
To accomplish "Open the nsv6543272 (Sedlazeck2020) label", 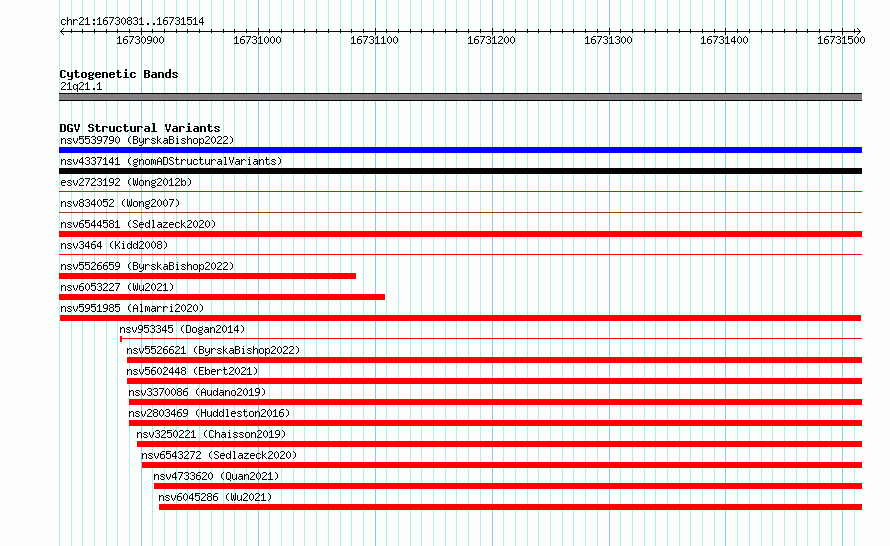I will coord(219,455).
